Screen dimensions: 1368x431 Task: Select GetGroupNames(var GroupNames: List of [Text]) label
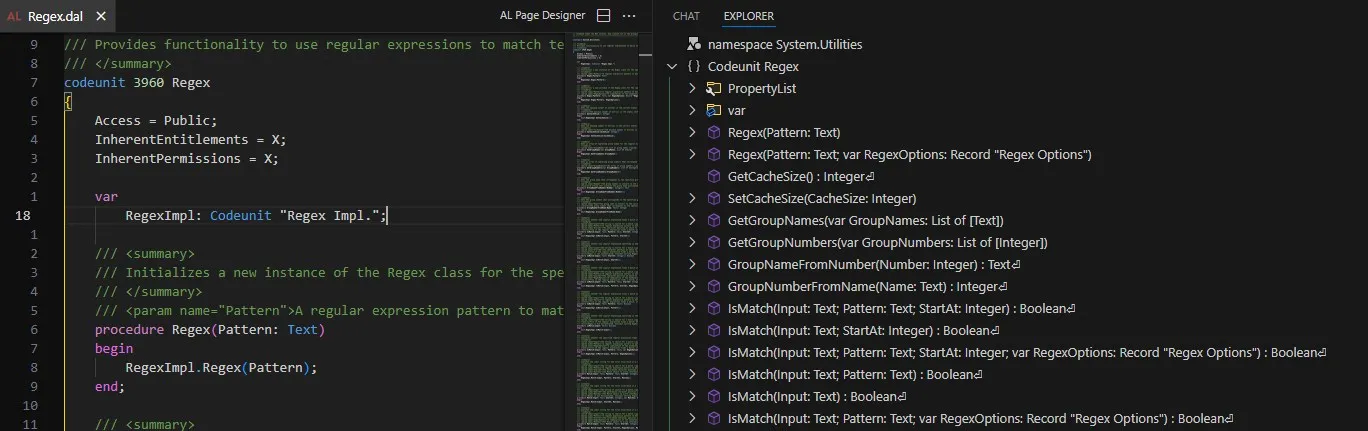tap(866, 220)
